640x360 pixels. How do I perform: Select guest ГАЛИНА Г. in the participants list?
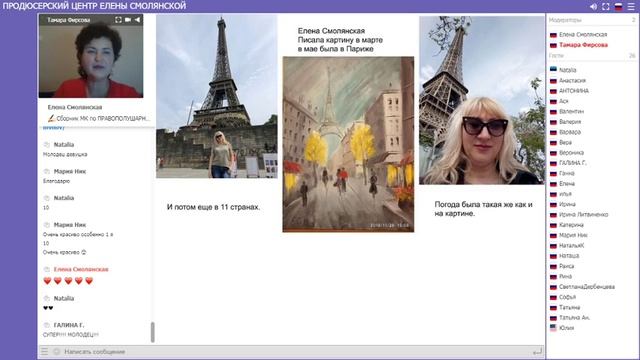(573, 163)
